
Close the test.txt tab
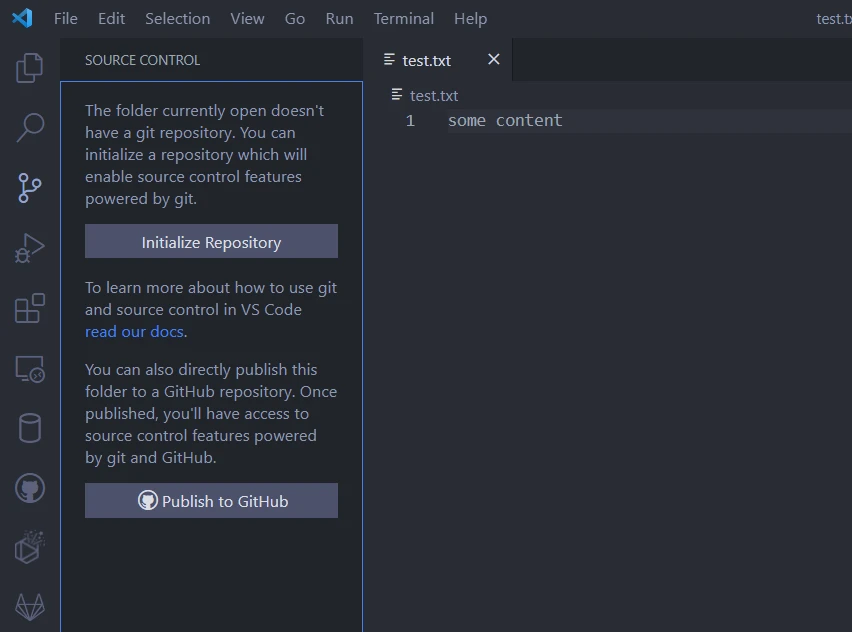(x=493, y=60)
